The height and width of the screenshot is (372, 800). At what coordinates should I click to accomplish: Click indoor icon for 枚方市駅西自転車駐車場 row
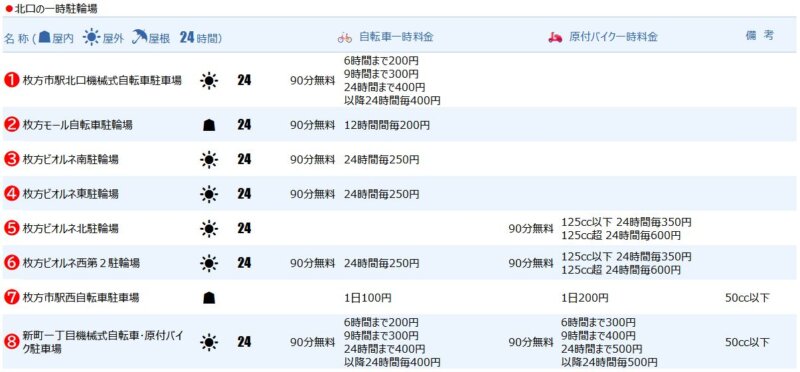pos(209,297)
